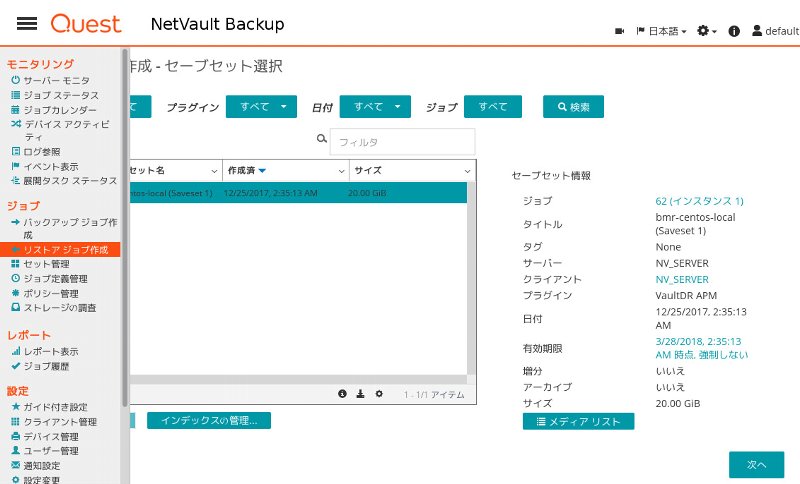Viewport: 800px width, 484px height.
Task: Click the ジョブ履歴 checkmark icon
Action: coord(16,366)
